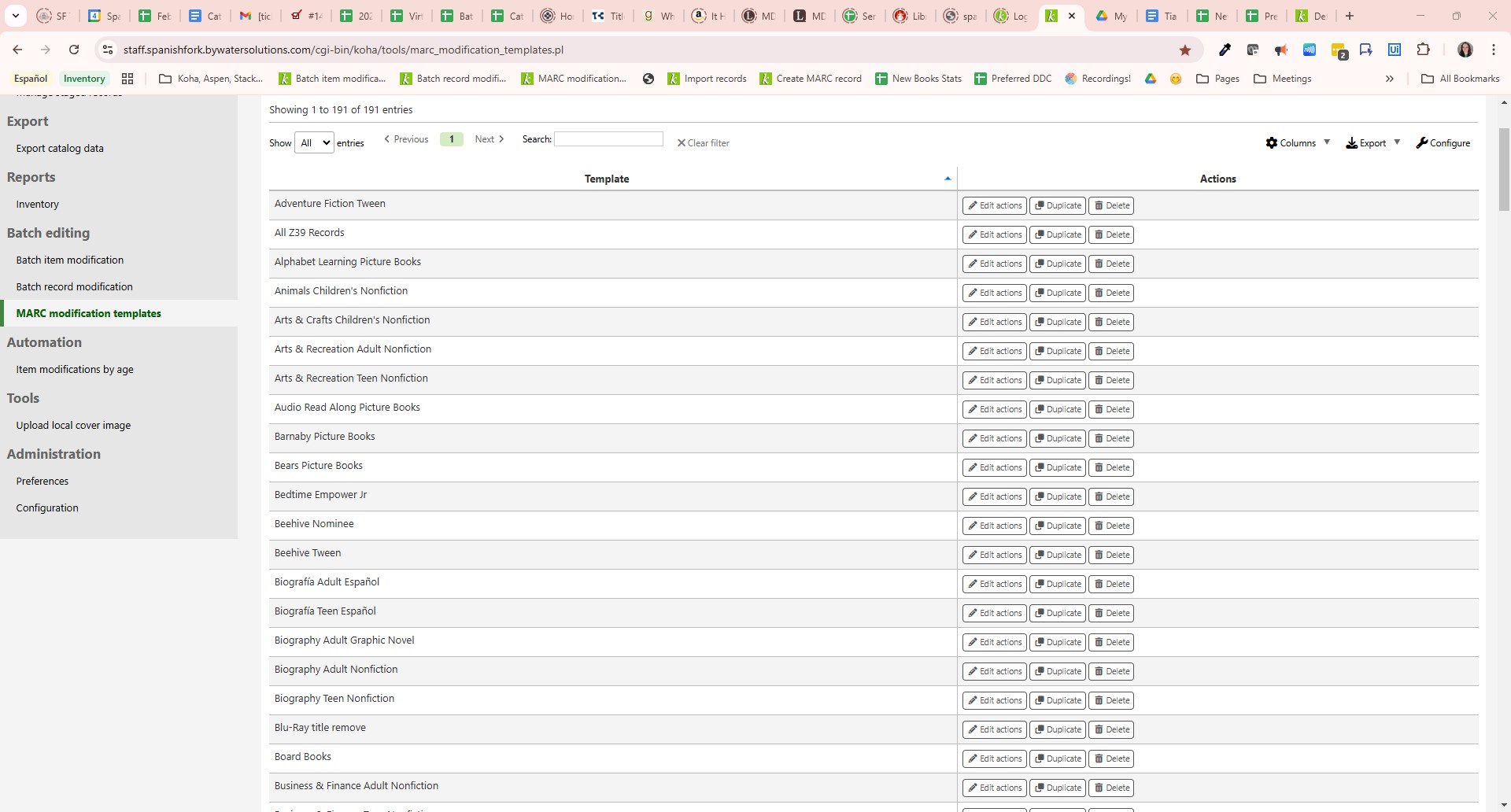Click the Search input field
The width and height of the screenshot is (1511, 812).
tap(608, 139)
